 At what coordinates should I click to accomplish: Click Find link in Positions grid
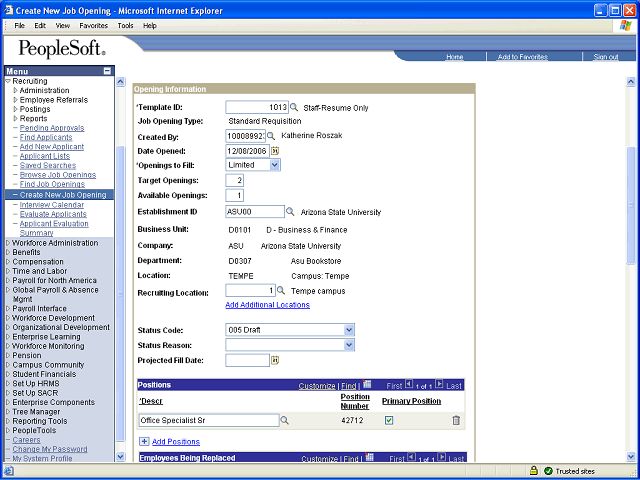[x=349, y=386]
